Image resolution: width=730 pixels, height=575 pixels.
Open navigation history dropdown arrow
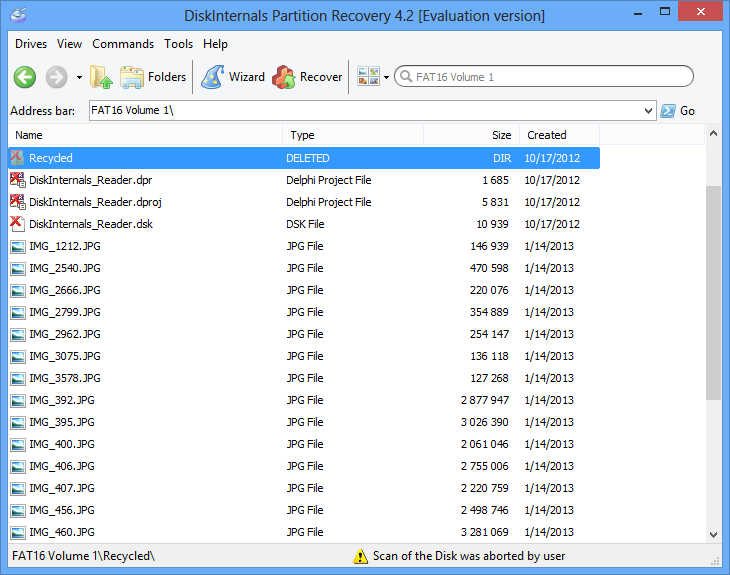tap(79, 78)
